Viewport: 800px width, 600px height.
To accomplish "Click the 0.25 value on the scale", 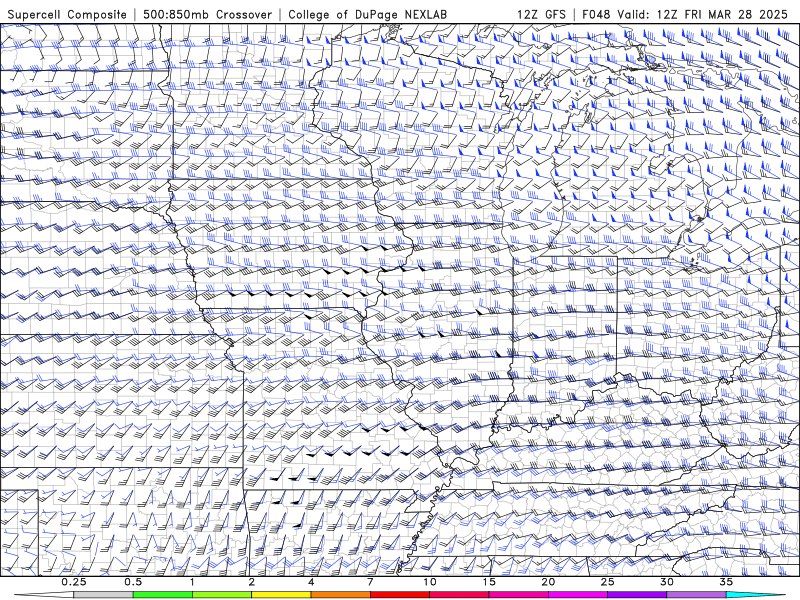I will [x=74, y=582].
